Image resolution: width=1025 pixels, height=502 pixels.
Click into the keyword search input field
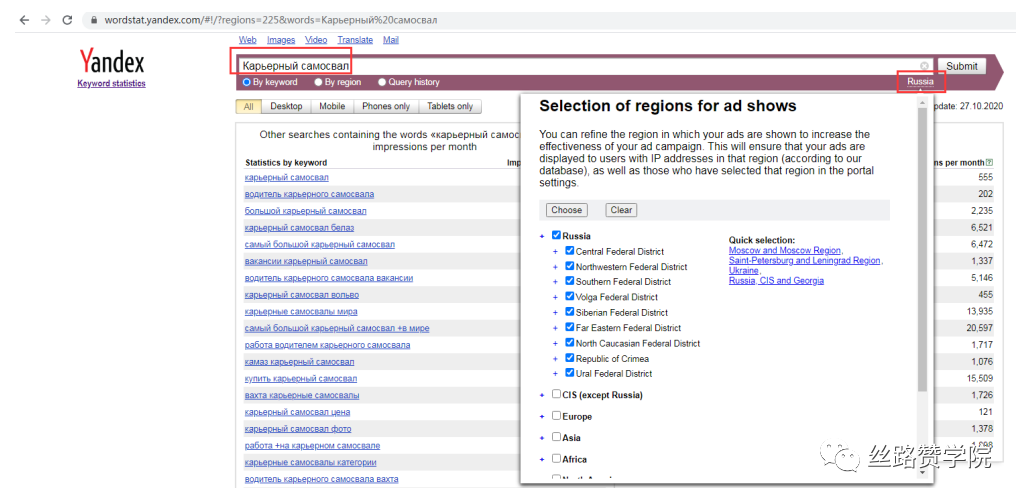click(x=580, y=66)
